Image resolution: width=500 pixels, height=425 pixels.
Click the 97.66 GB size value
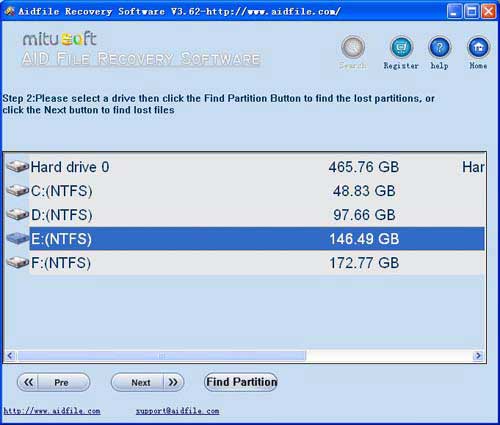tap(364, 215)
